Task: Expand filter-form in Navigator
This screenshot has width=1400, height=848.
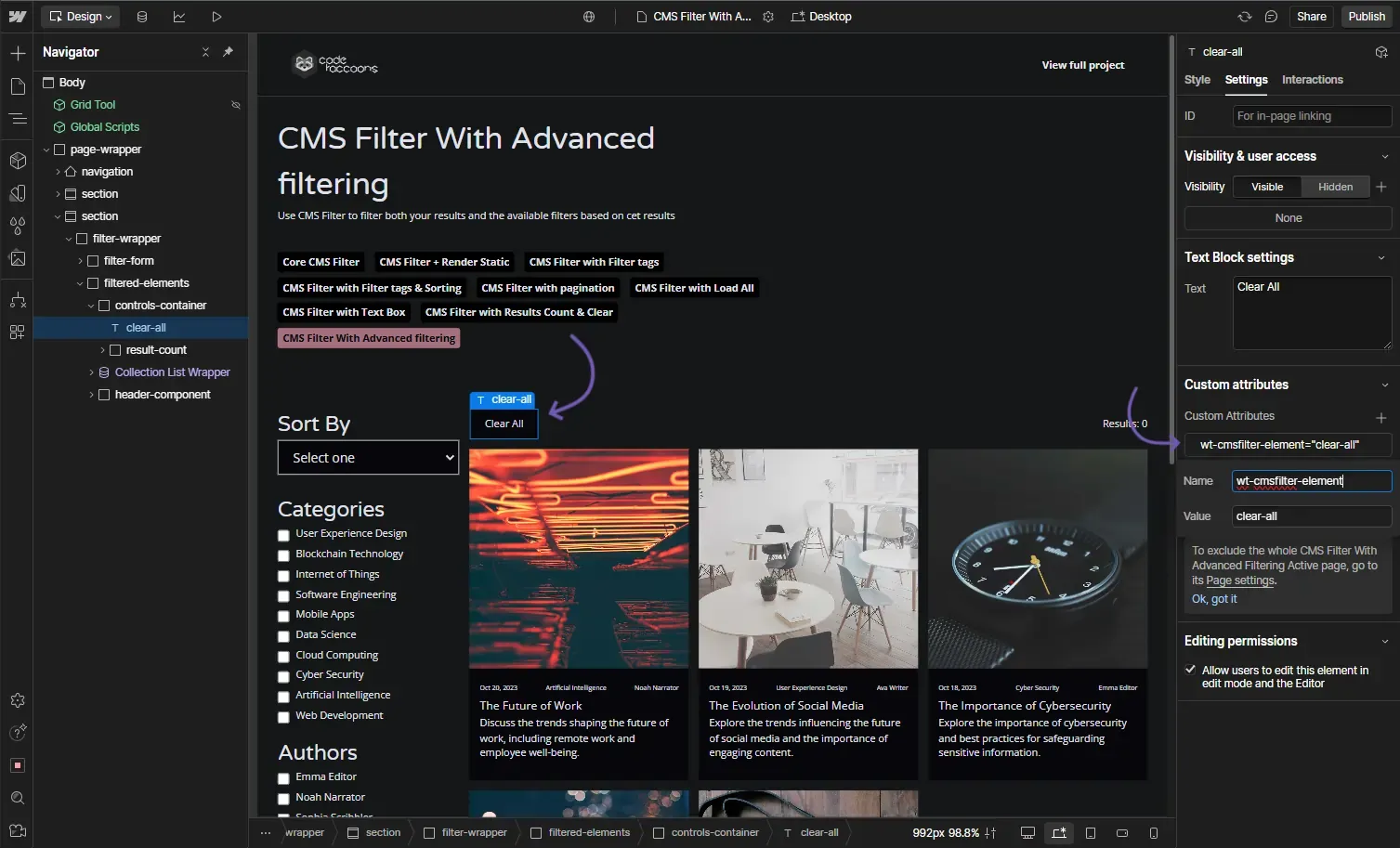Action: [x=80, y=261]
